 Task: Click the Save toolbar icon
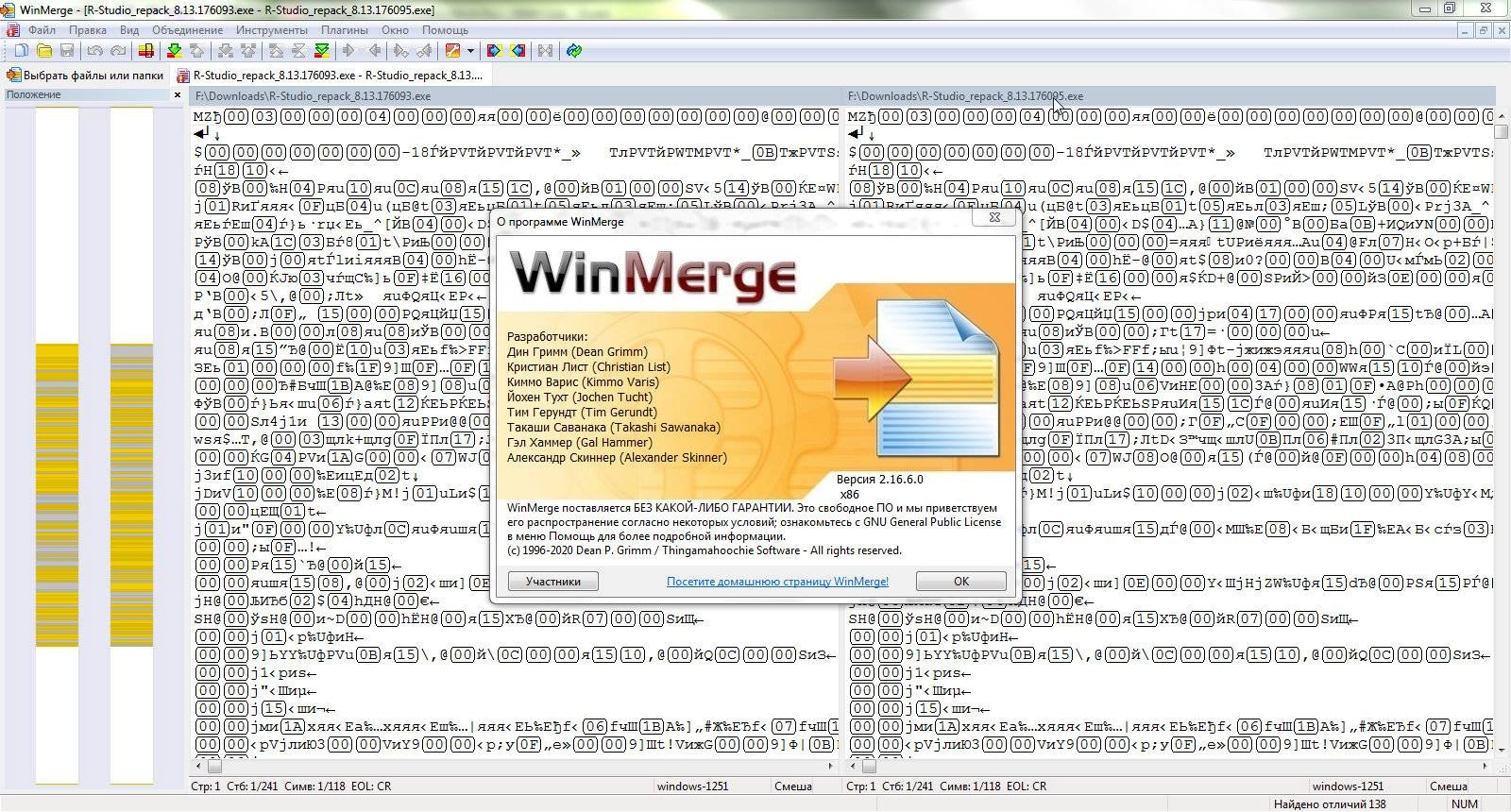tap(67, 51)
